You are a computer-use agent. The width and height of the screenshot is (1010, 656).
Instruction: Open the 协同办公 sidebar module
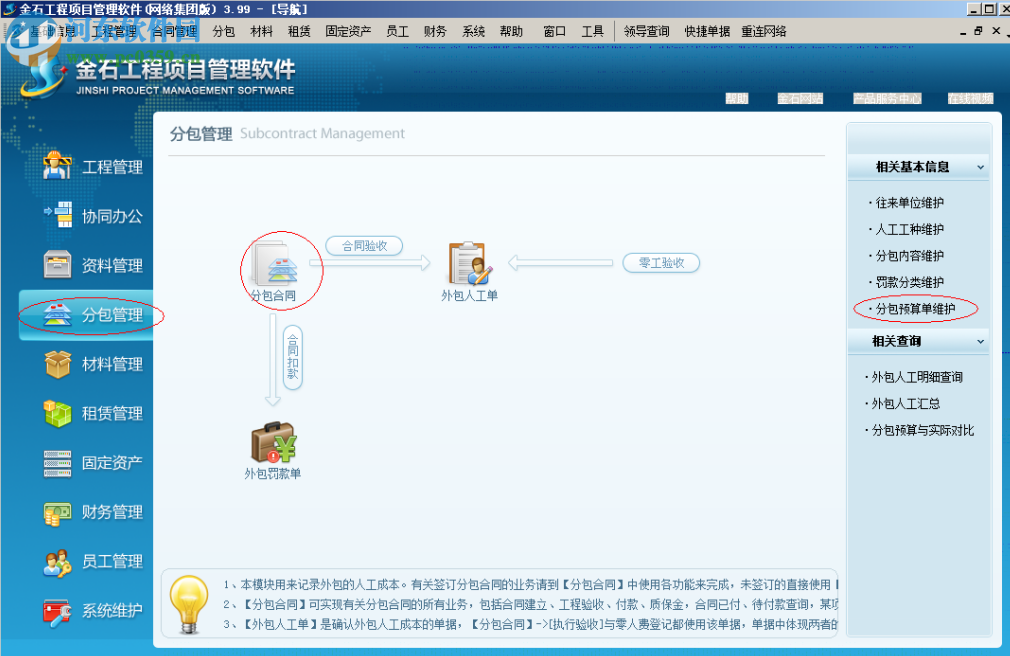93,216
